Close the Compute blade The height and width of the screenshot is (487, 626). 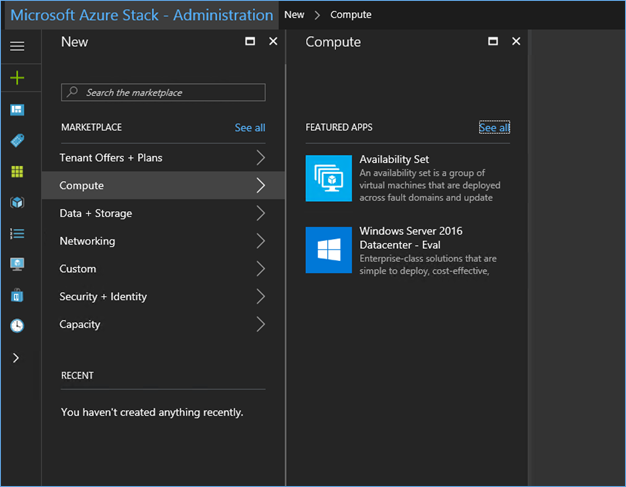tap(516, 41)
